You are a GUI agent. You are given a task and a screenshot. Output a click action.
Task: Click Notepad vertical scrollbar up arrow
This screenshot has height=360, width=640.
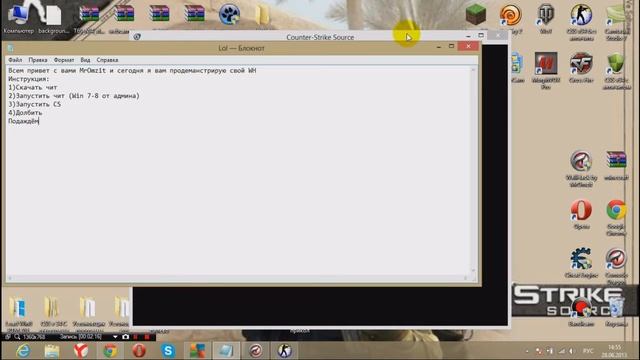[473, 70]
